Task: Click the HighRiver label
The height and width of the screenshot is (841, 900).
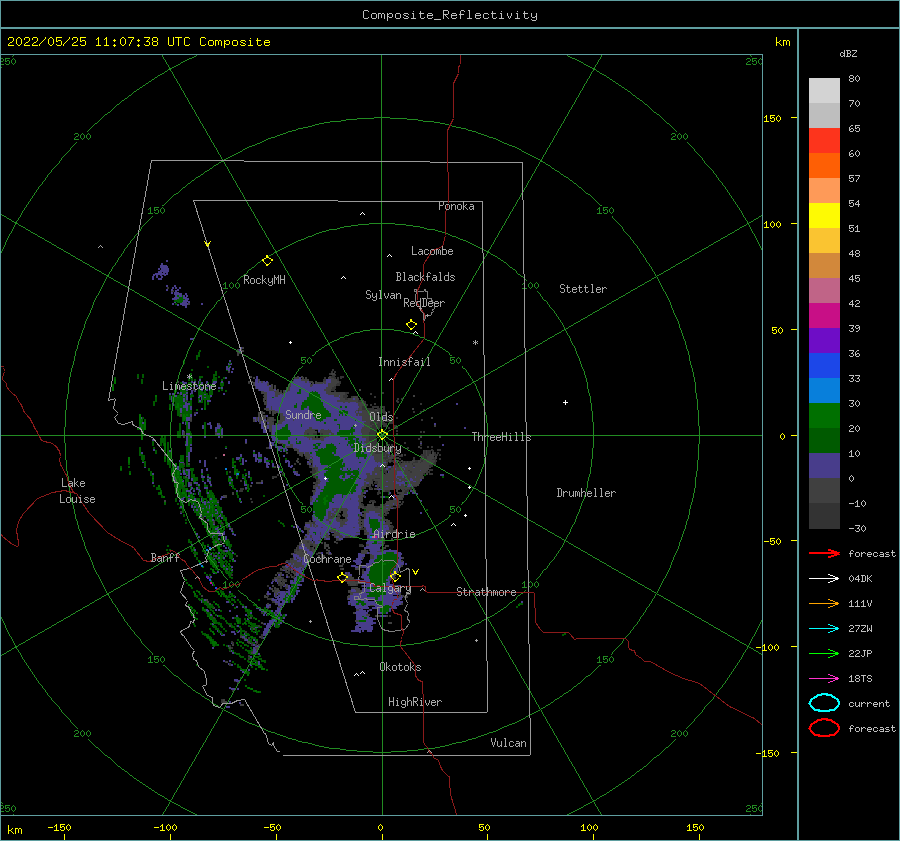Action: tap(415, 702)
